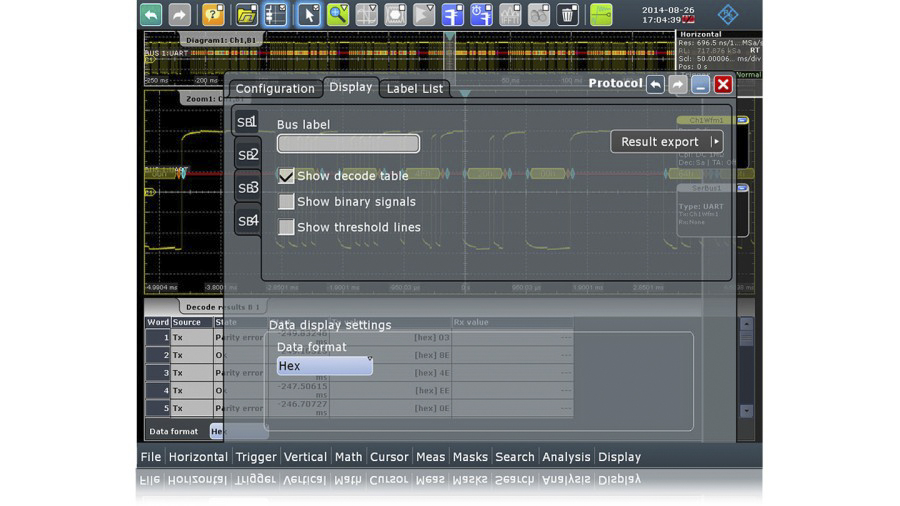Enable Show binary signals checkbox
Screen dimensions: 900x506
click(x=287, y=202)
